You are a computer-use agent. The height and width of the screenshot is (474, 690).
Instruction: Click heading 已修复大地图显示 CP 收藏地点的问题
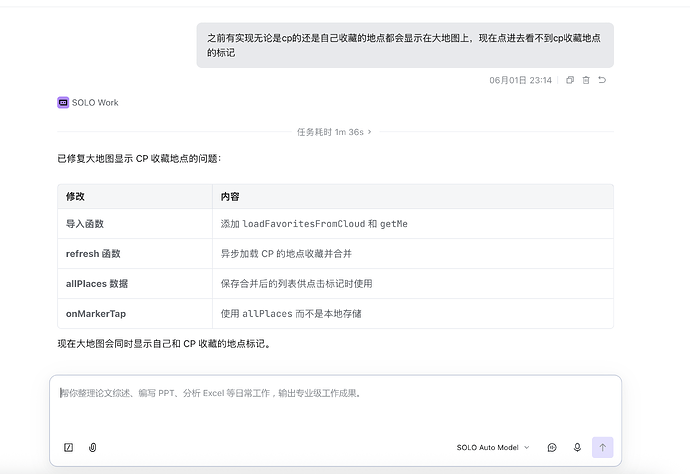coord(139,158)
